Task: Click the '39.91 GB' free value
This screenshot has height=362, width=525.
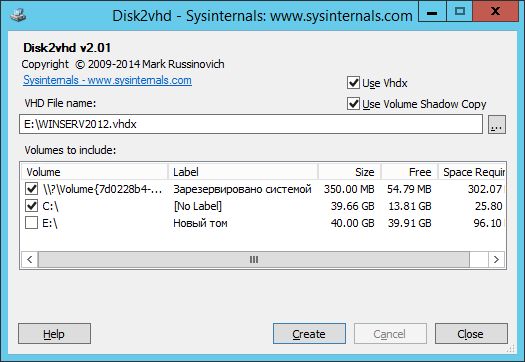Action: click(x=410, y=223)
